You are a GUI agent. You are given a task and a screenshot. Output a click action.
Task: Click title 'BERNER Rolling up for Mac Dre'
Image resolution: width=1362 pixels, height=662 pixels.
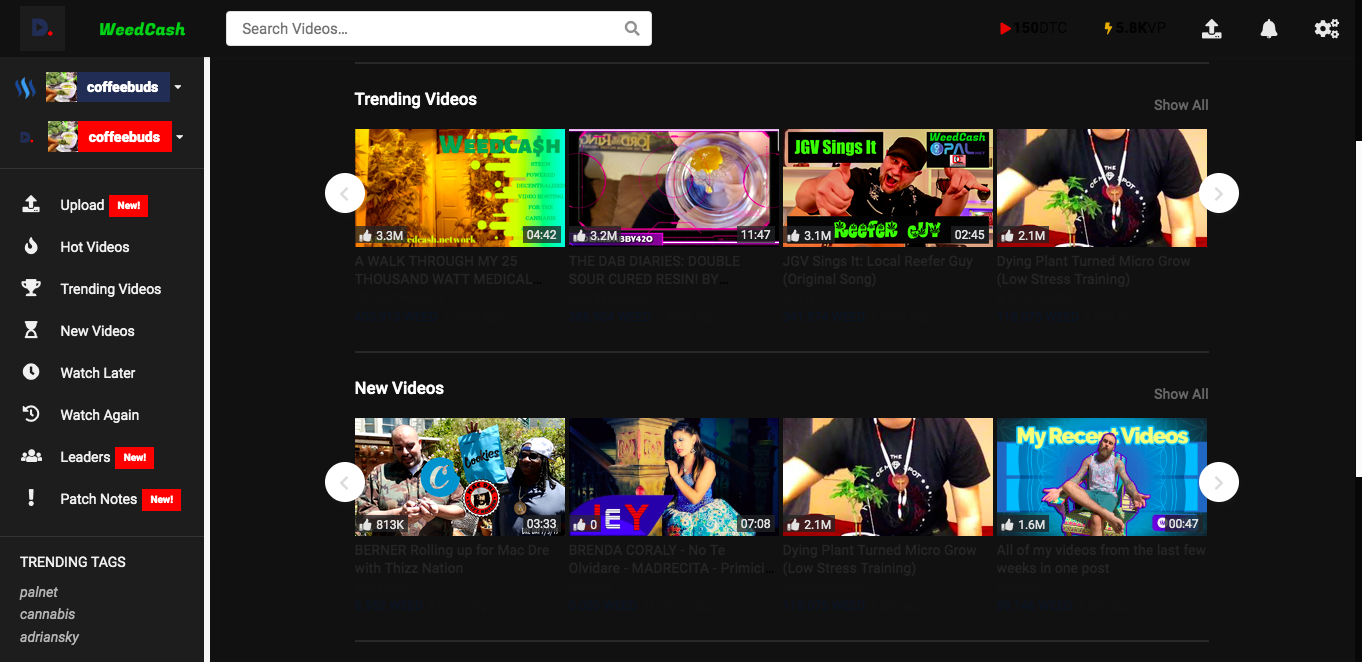point(452,559)
